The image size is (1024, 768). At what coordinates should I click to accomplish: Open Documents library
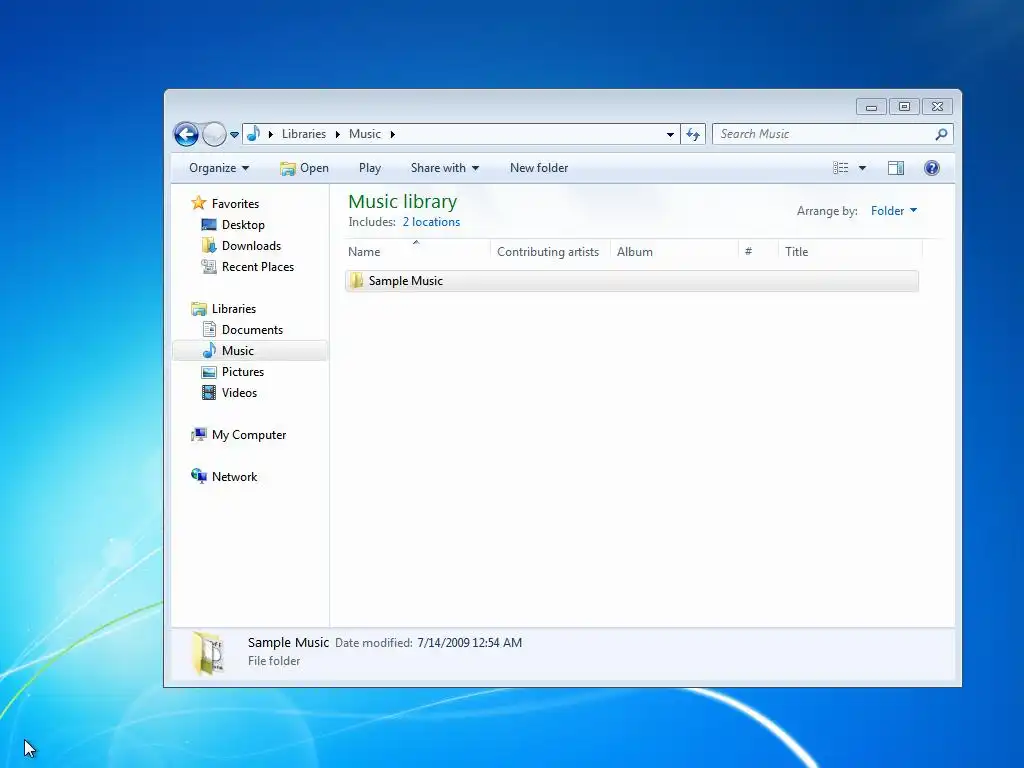(252, 330)
